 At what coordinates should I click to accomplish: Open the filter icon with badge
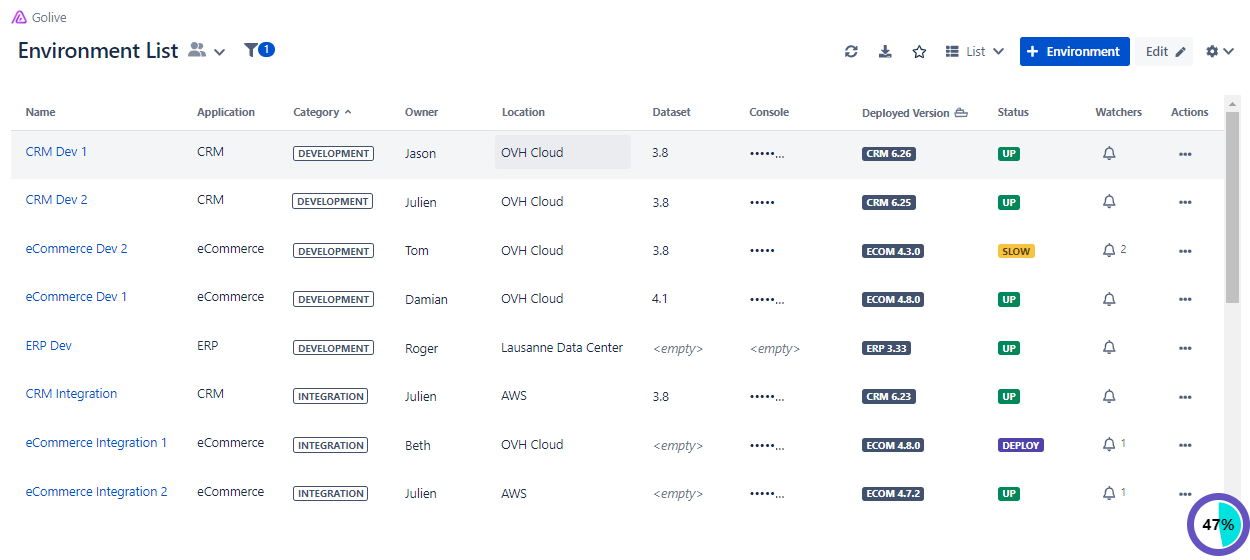coord(259,50)
